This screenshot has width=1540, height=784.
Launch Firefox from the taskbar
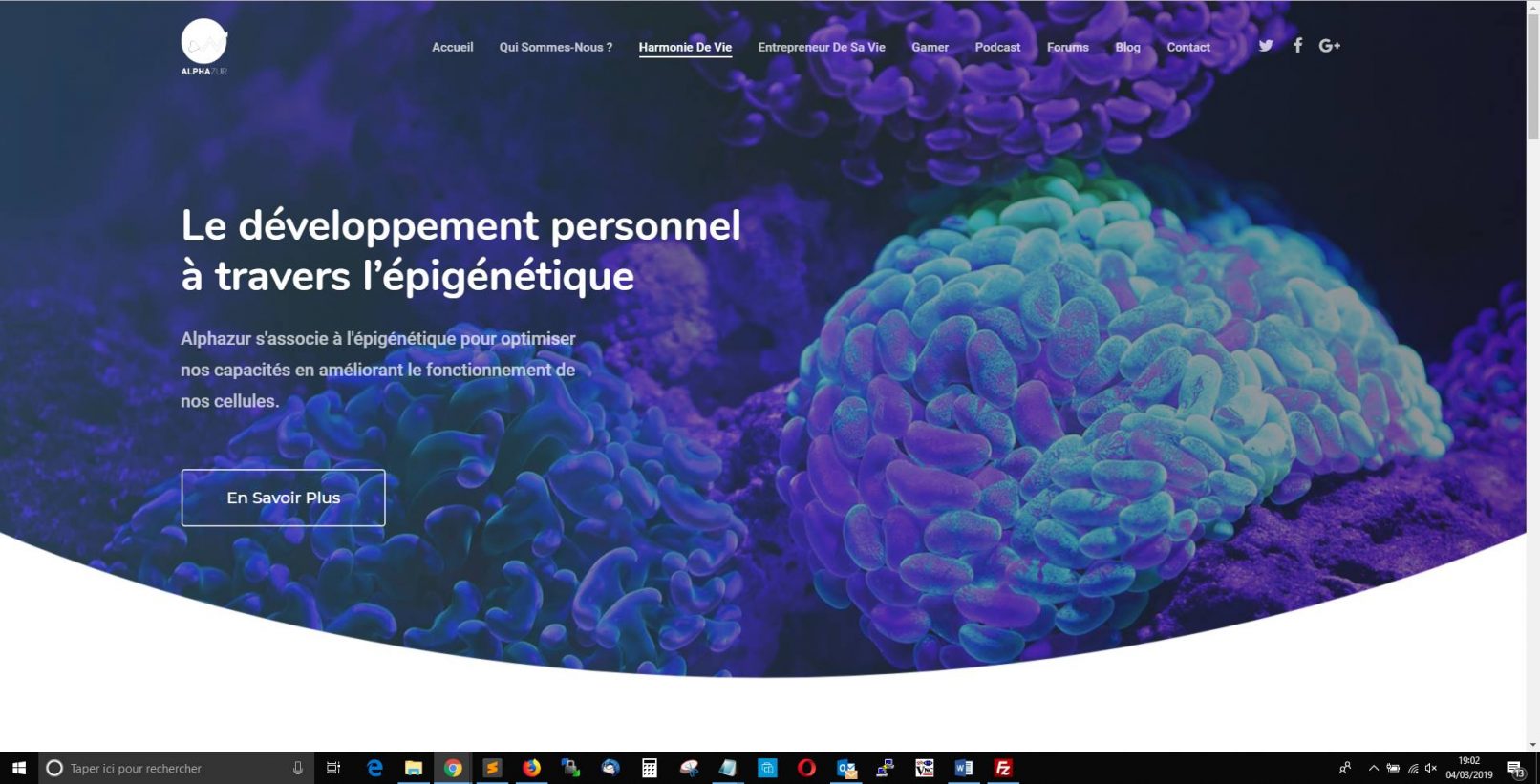531,768
